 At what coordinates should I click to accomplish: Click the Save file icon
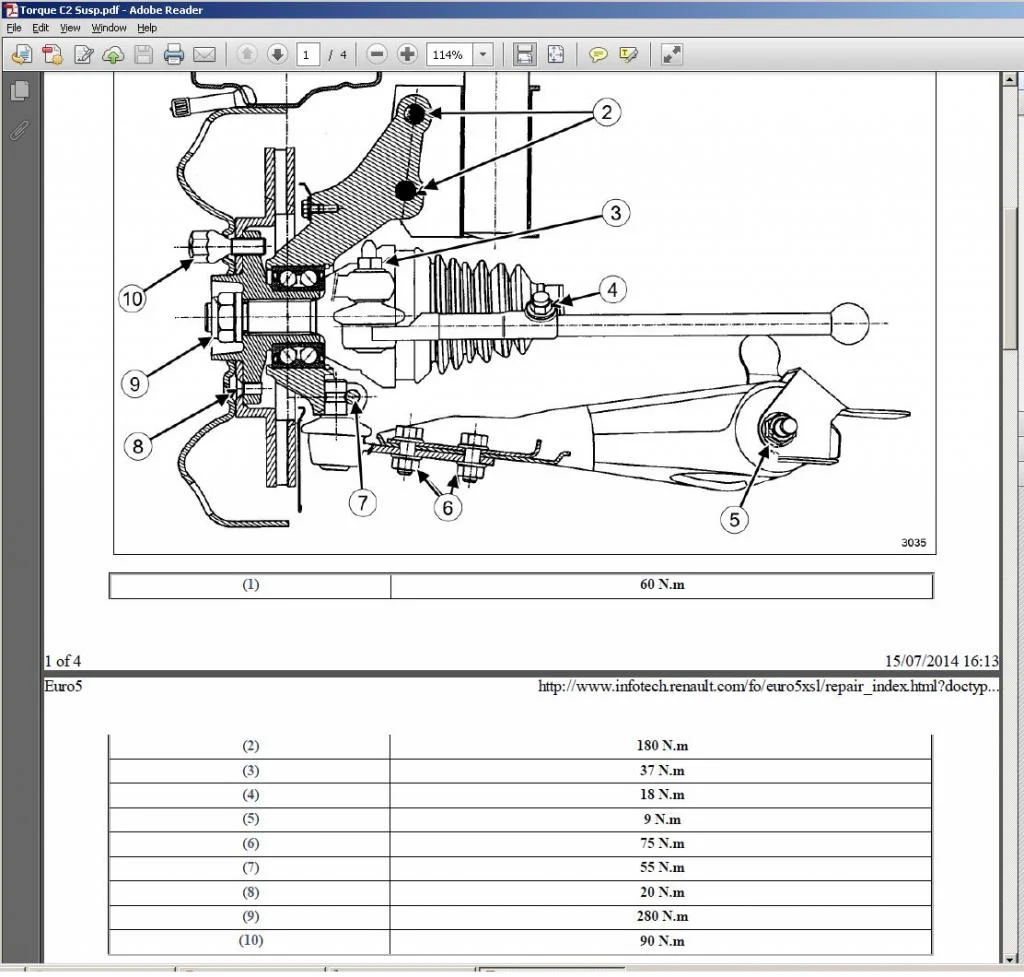143,54
